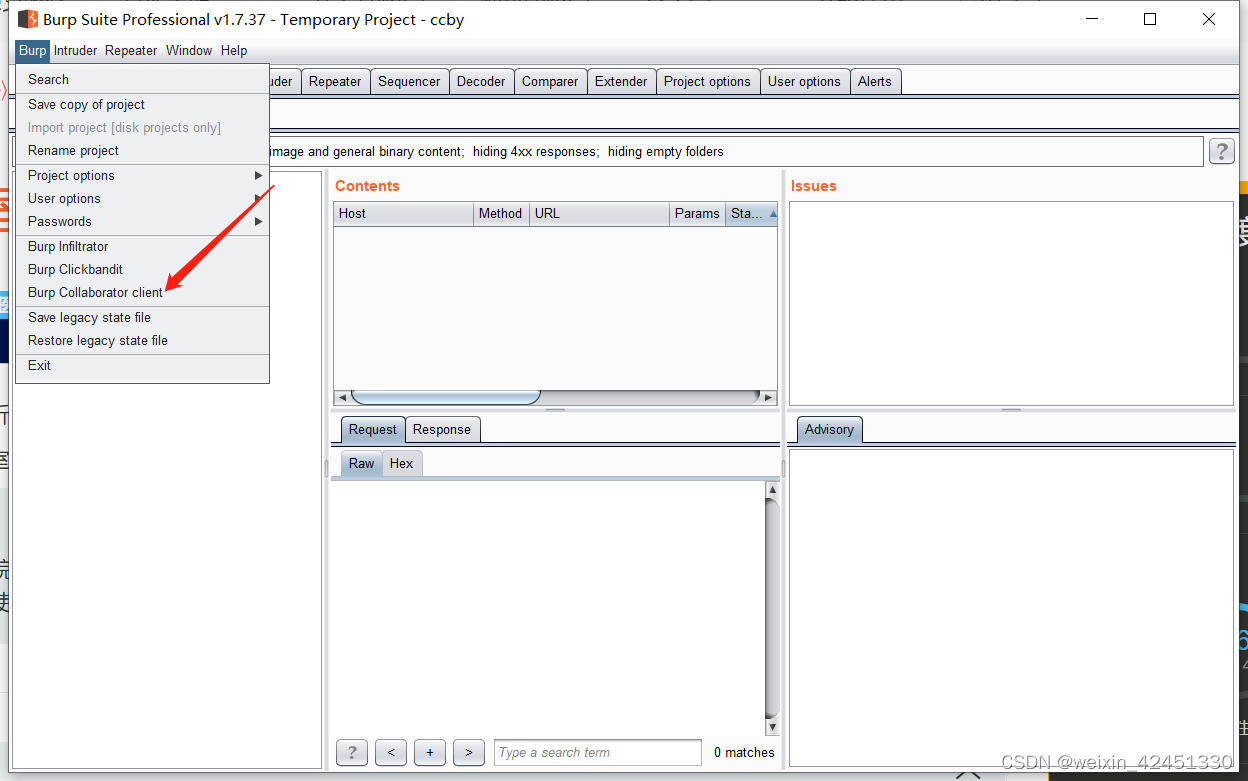Click the next match arrow button
1248x781 pixels.
point(469,752)
